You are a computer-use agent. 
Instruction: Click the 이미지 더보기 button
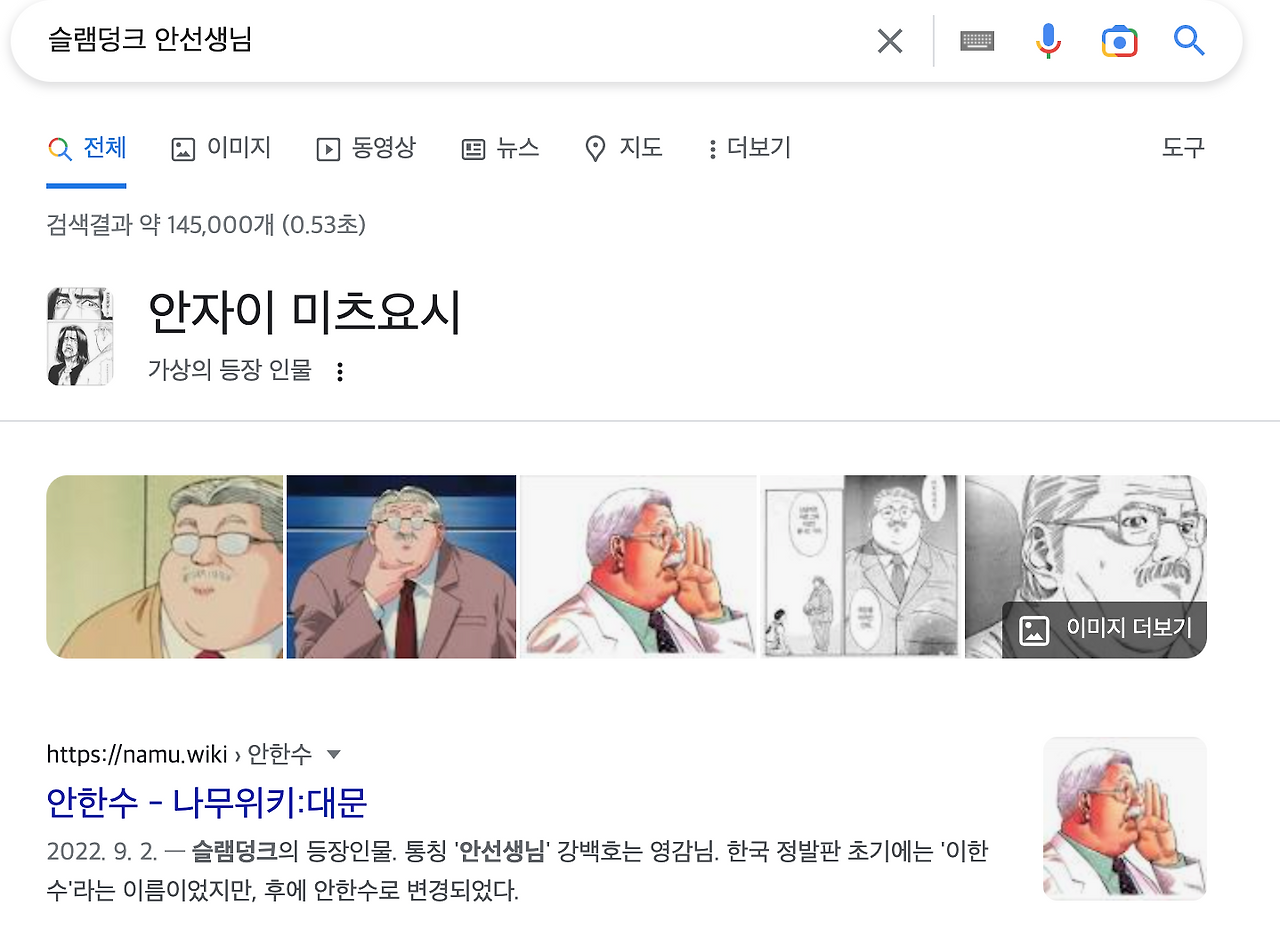point(1105,629)
